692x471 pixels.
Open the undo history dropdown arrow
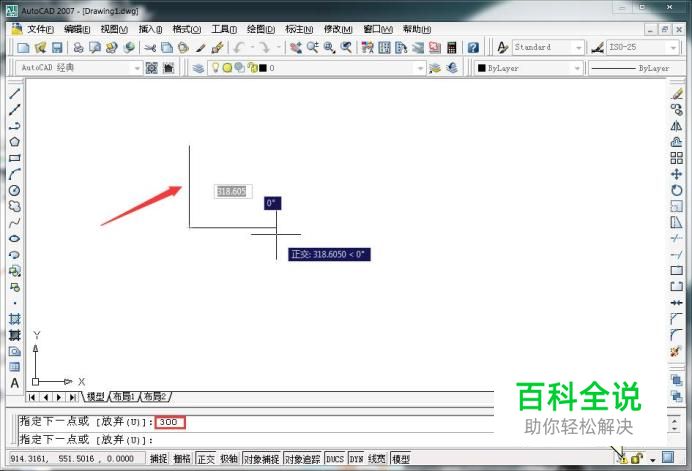point(253,47)
